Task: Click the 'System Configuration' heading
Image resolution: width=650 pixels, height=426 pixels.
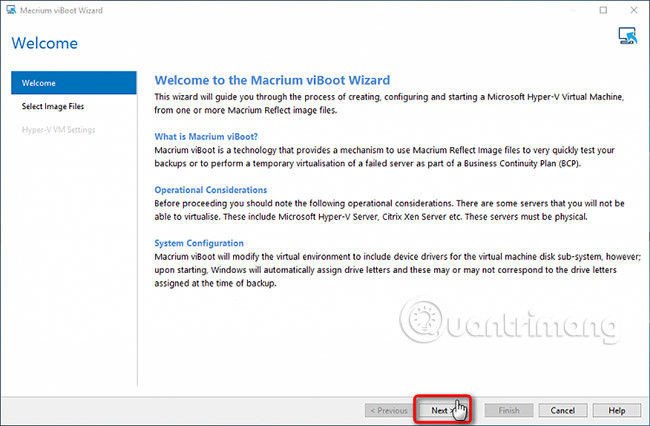Action: point(199,243)
